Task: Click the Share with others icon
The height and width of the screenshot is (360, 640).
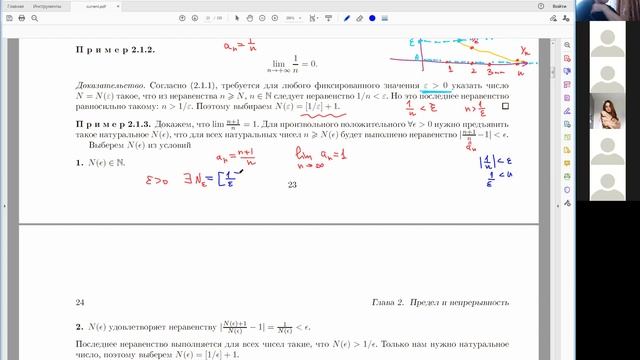Action: pyautogui.click(x=566, y=18)
